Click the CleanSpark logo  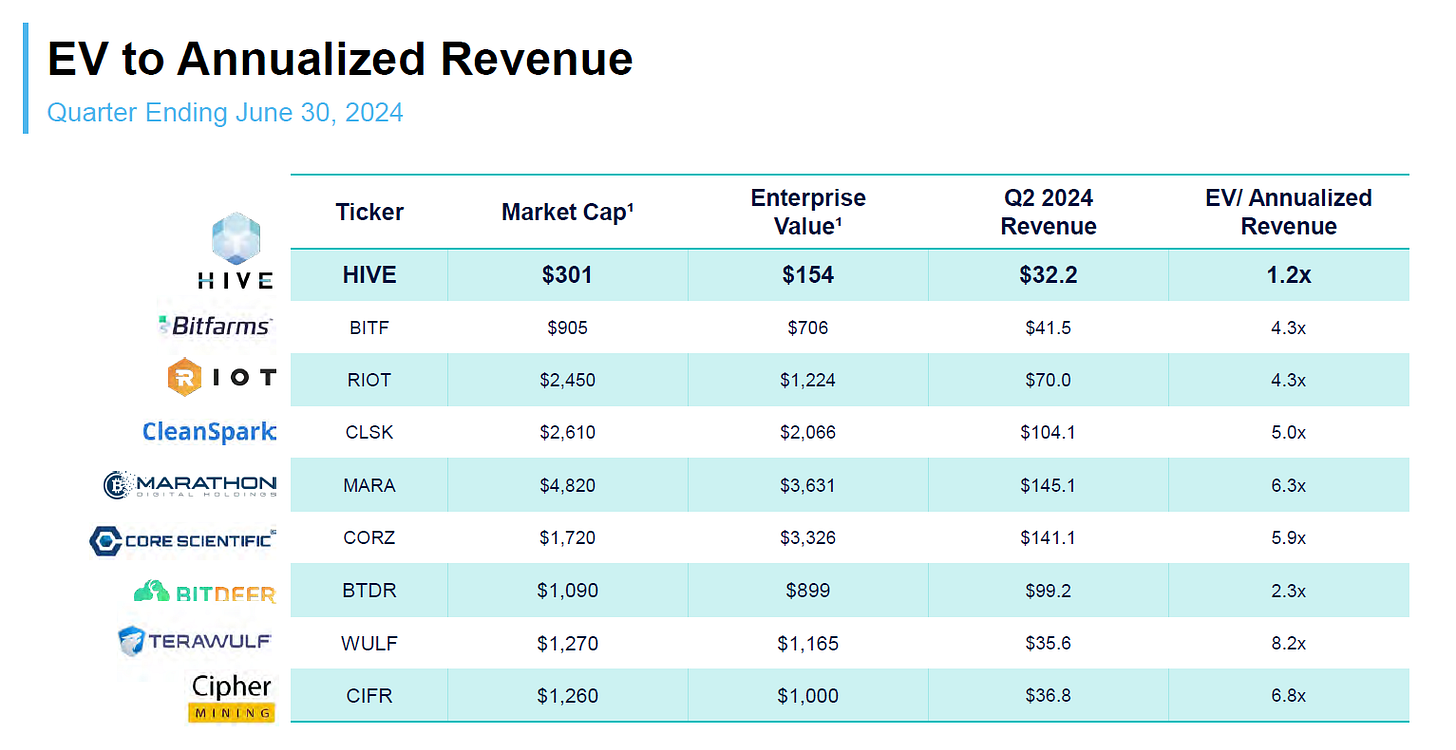point(209,432)
